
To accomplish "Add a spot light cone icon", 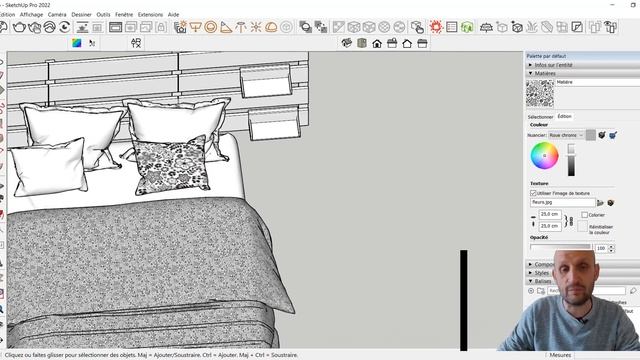I will pyautogui.click(x=226, y=27).
